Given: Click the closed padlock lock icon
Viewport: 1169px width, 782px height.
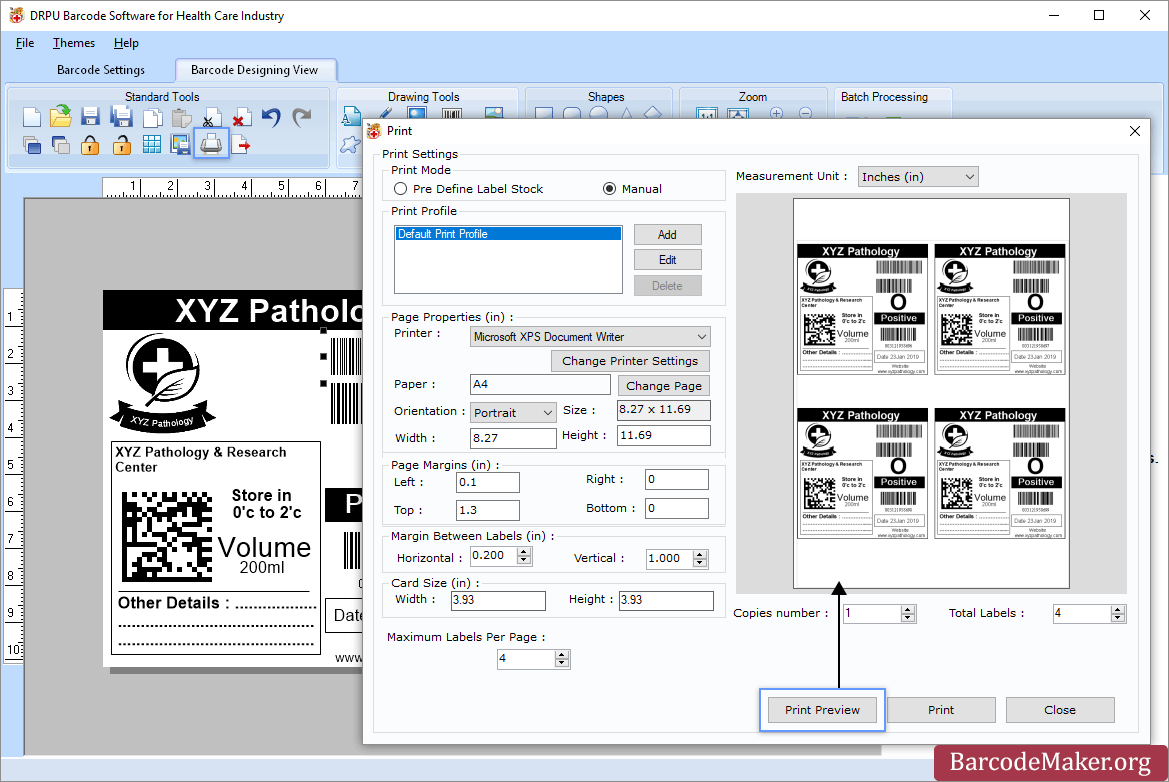Looking at the screenshot, I should pos(90,145).
